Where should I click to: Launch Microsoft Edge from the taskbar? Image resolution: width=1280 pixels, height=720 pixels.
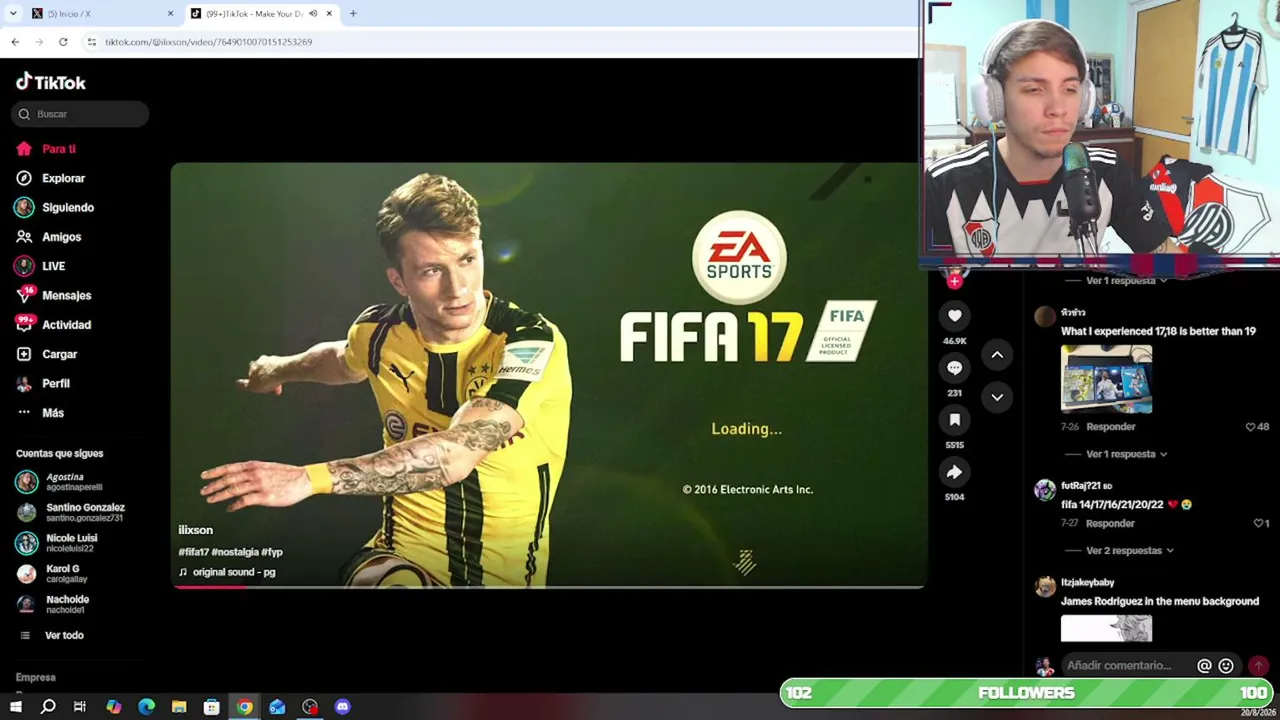click(146, 707)
